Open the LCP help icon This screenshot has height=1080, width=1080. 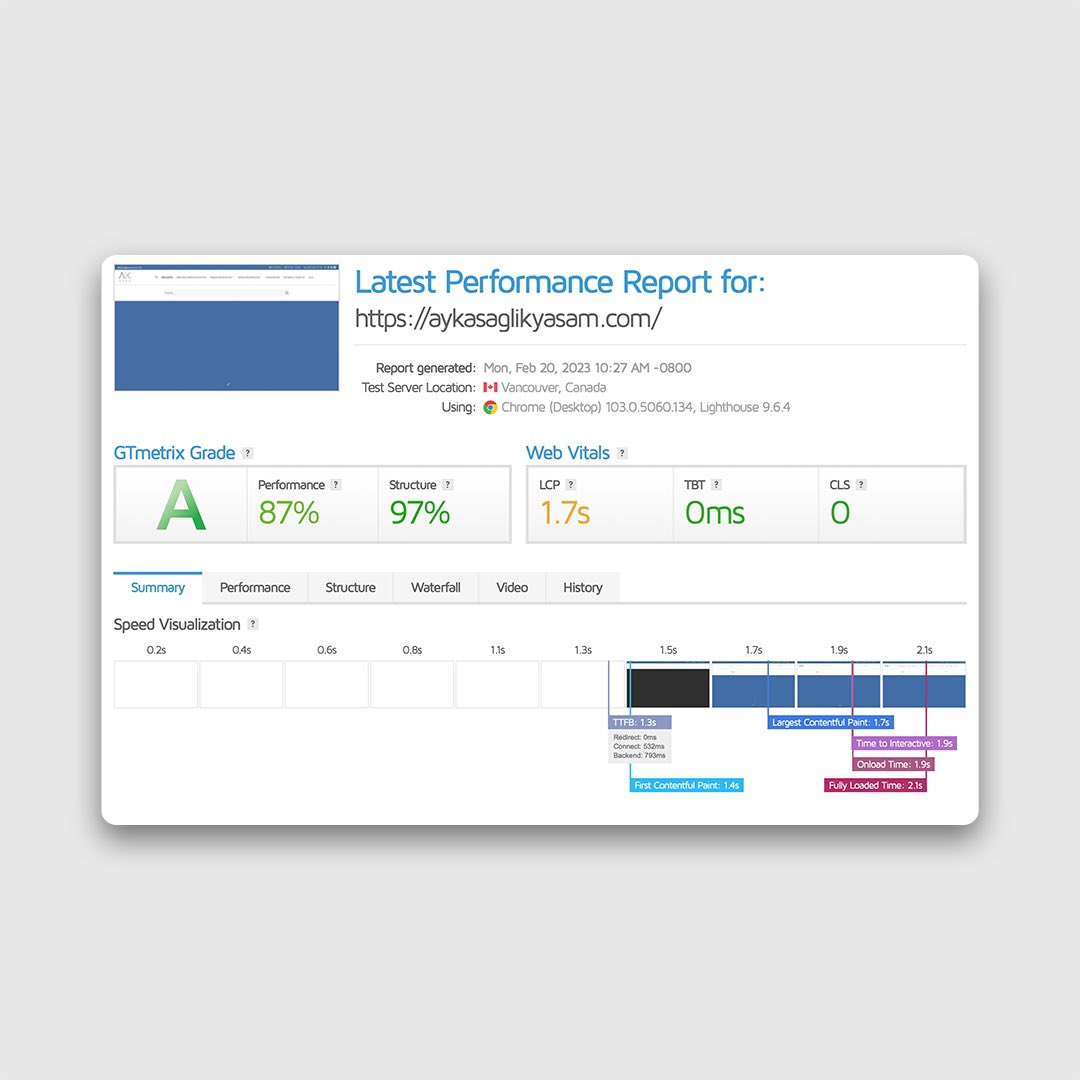[572, 484]
